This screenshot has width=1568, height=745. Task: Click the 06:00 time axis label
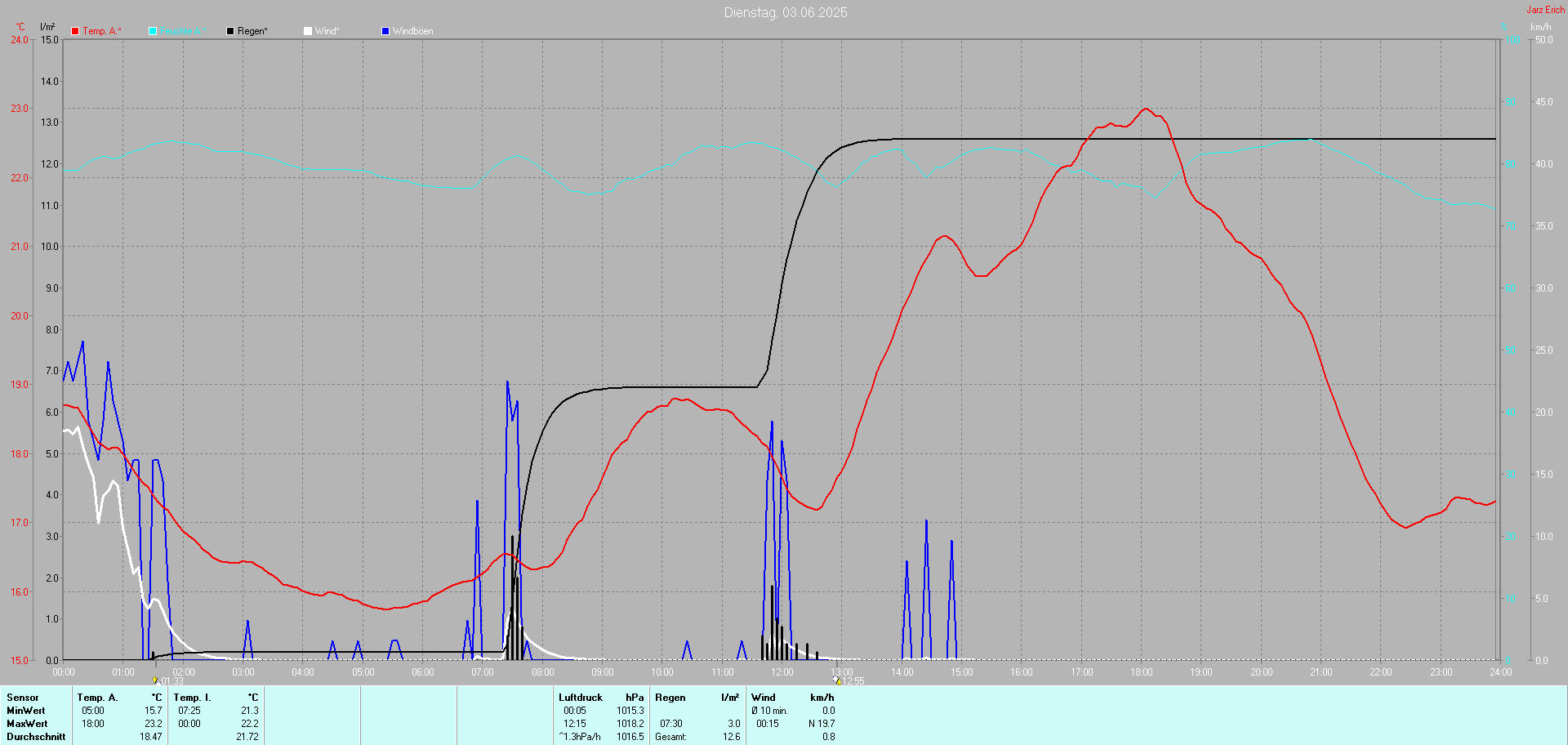click(423, 672)
